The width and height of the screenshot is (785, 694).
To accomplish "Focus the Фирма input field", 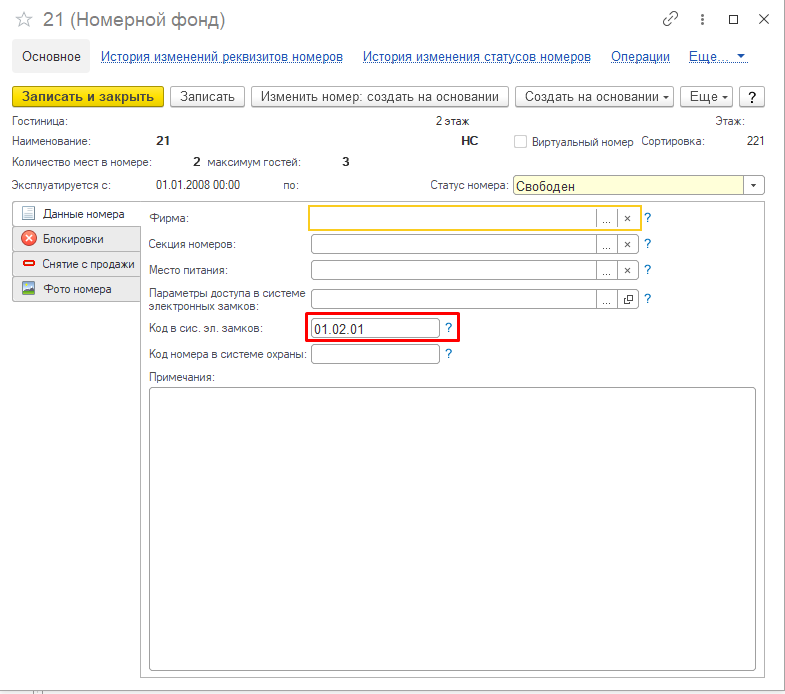I will pyautogui.click(x=453, y=218).
